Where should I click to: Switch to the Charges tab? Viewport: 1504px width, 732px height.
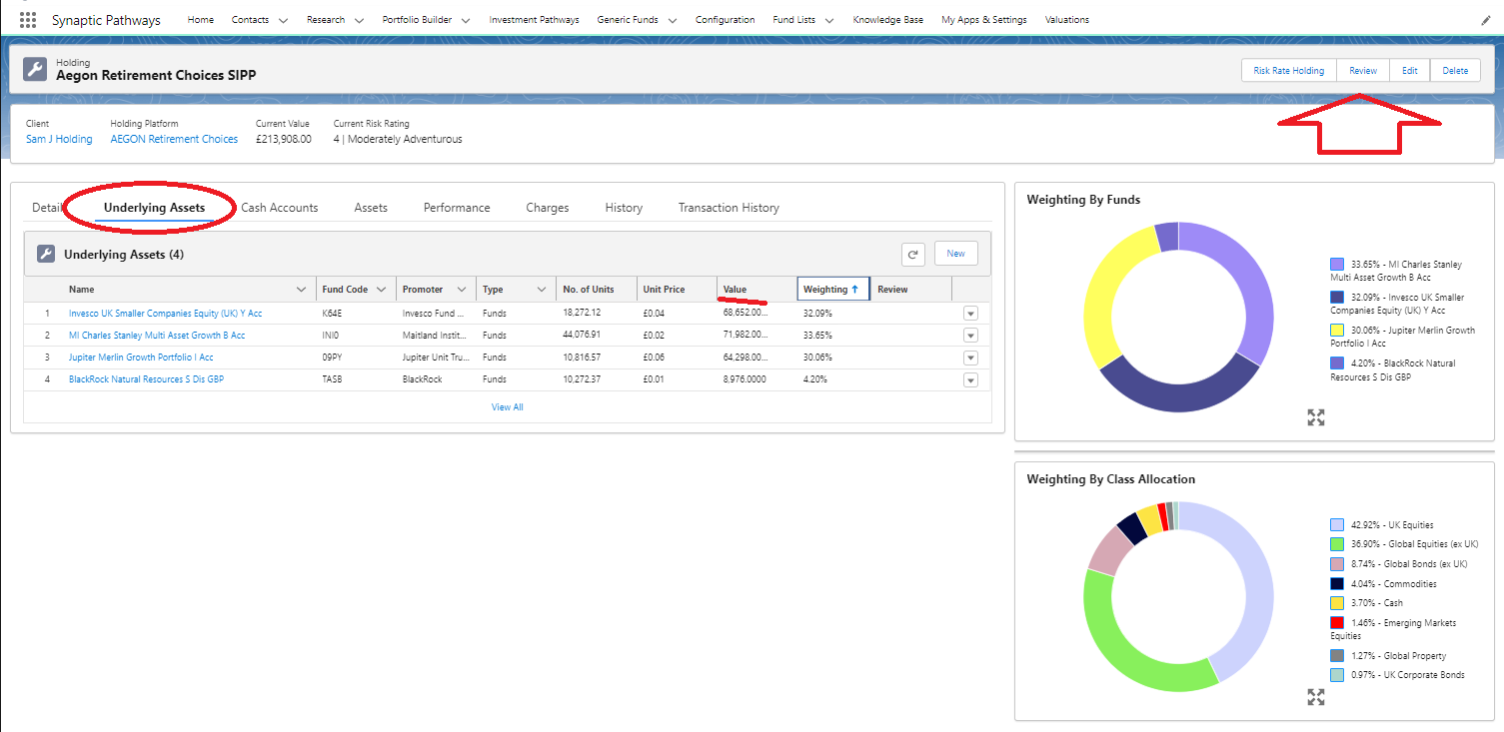pos(547,208)
